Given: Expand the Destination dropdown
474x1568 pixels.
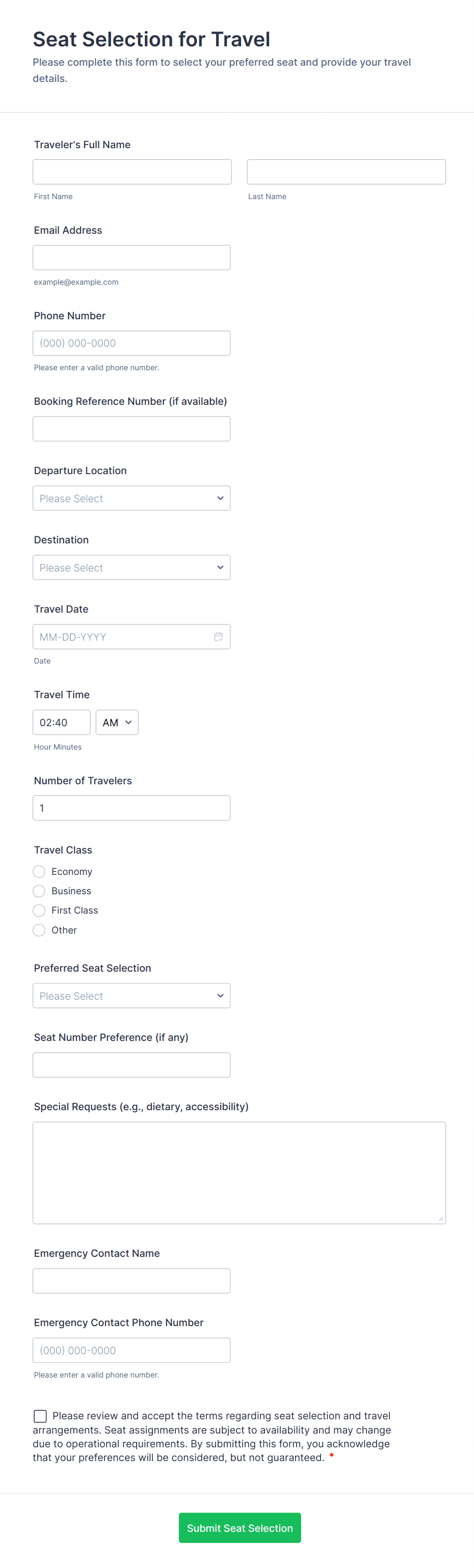Looking at the screenshot, I should point(131,567).
